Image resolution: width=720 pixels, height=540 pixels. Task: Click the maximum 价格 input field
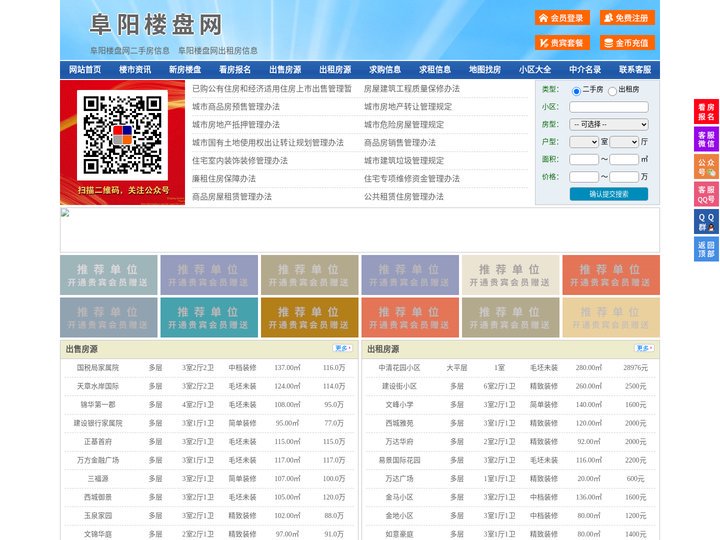tap(624, 177)
